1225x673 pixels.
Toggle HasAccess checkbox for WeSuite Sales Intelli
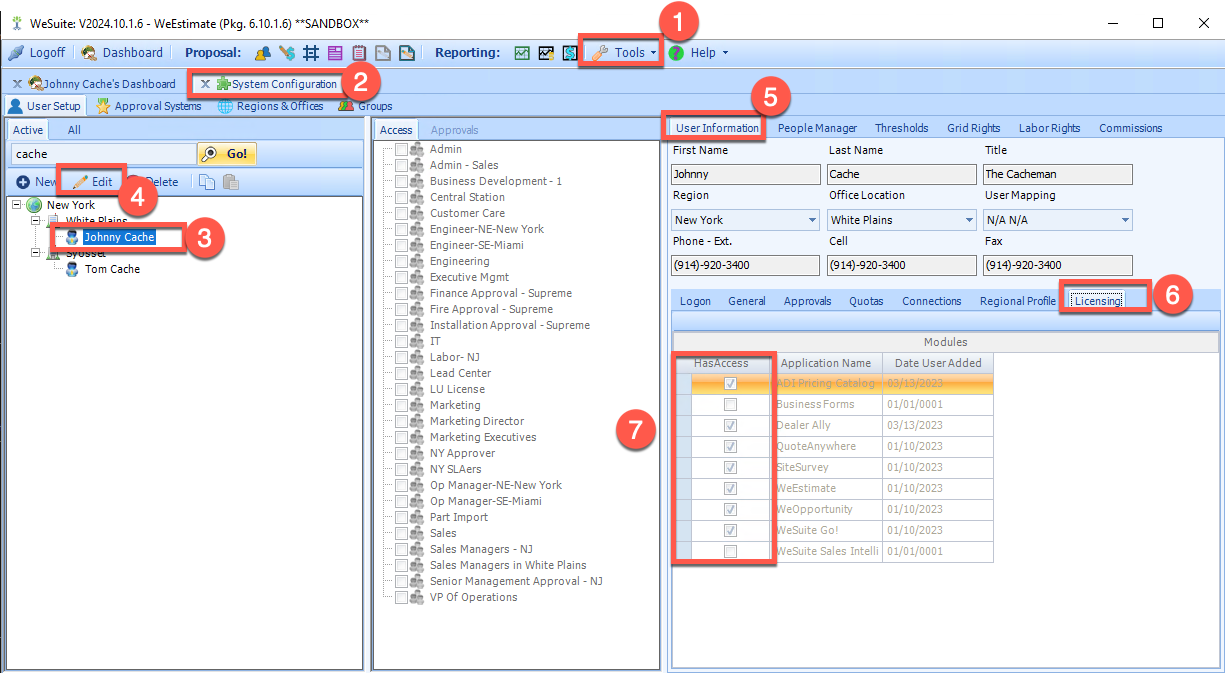[x=731, y=552]
